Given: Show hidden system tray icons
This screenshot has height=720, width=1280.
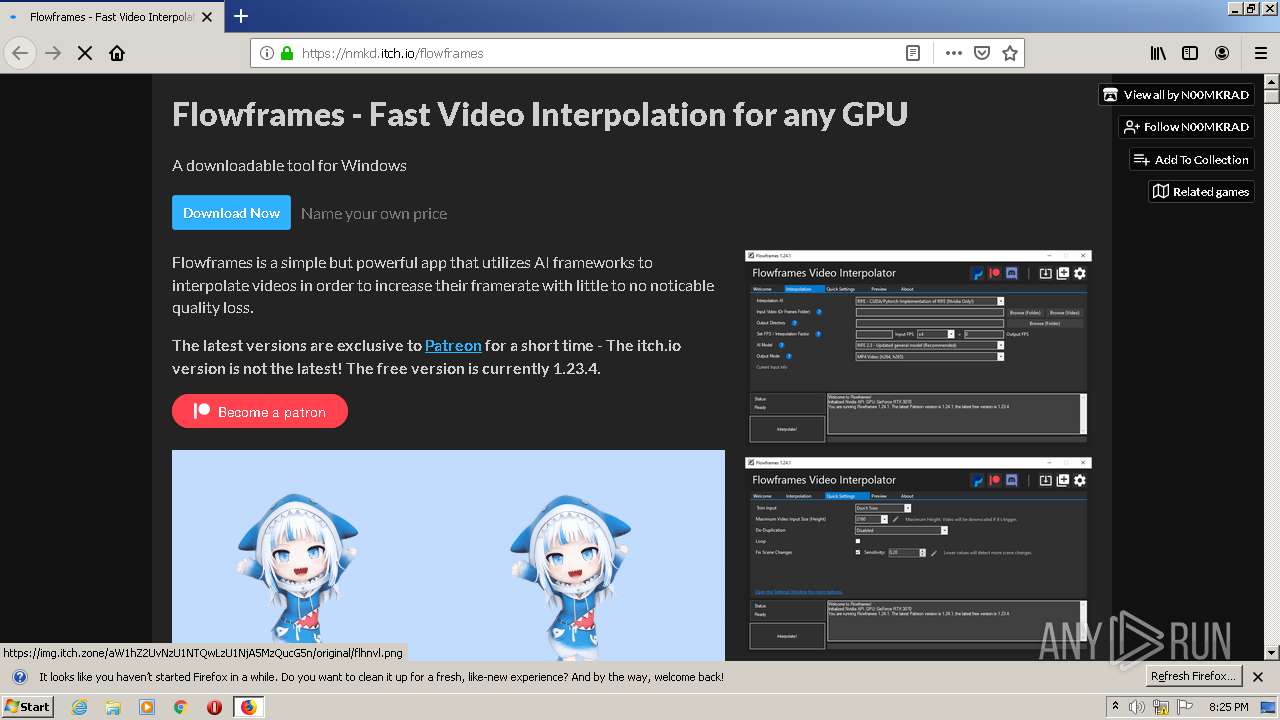Looking at the screenshot, I should 1116,707.
